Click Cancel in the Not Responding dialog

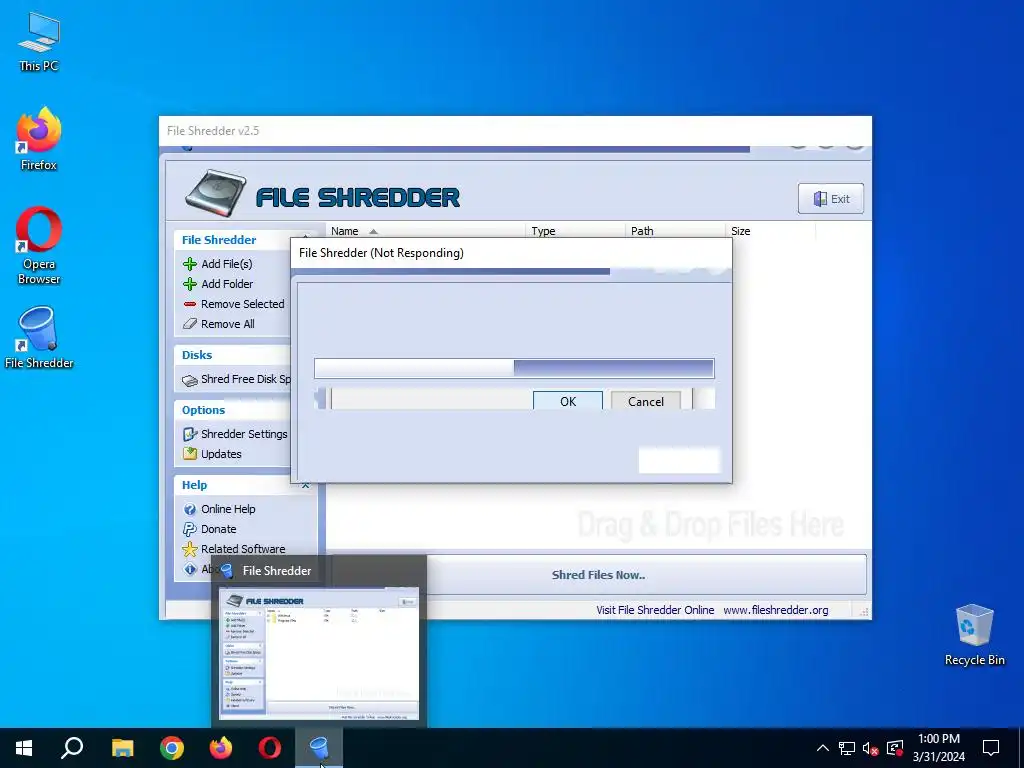point(646,401)
